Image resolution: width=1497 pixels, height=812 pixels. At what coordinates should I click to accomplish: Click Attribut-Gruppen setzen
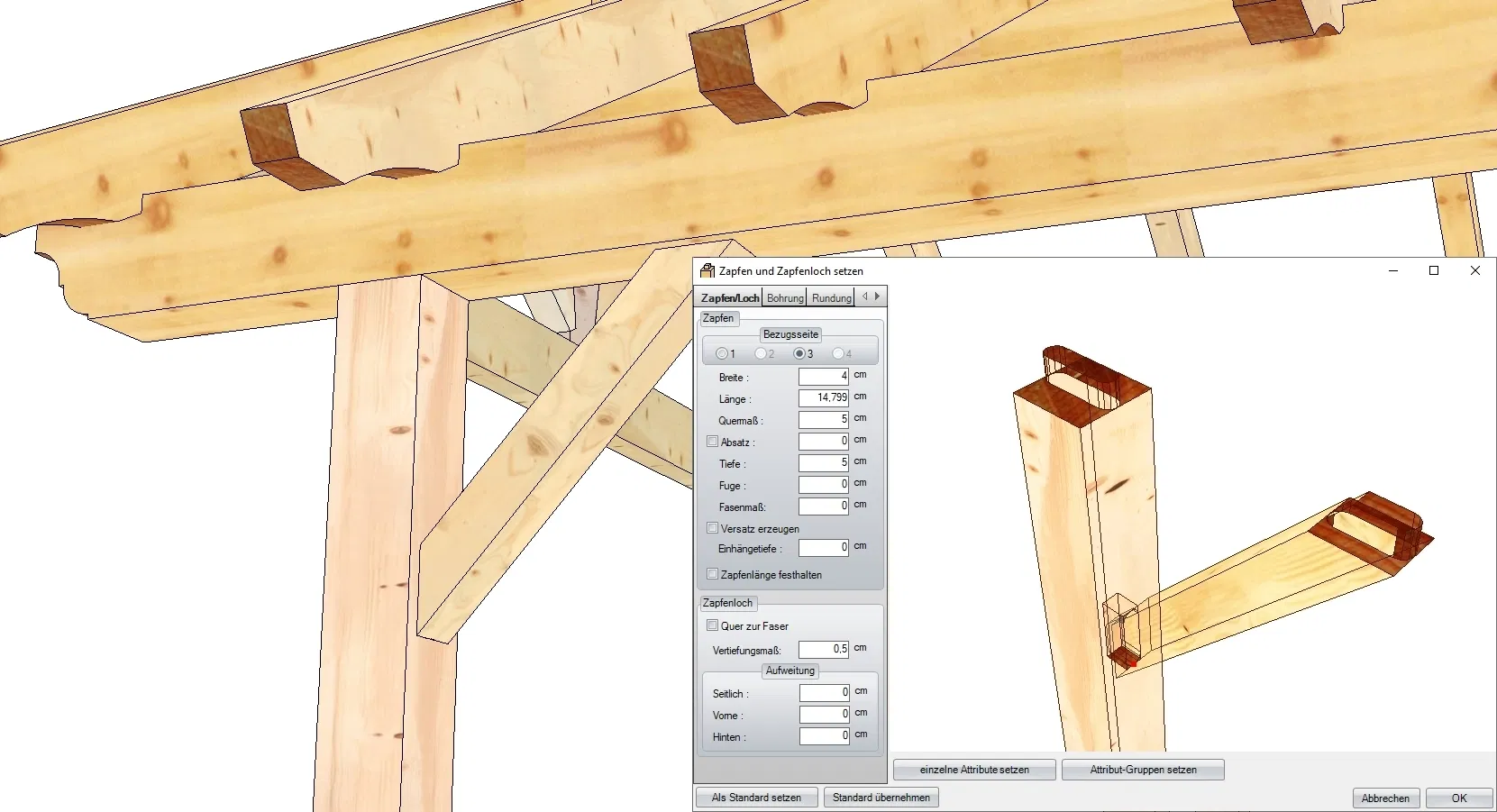[x=1143, y=770]
